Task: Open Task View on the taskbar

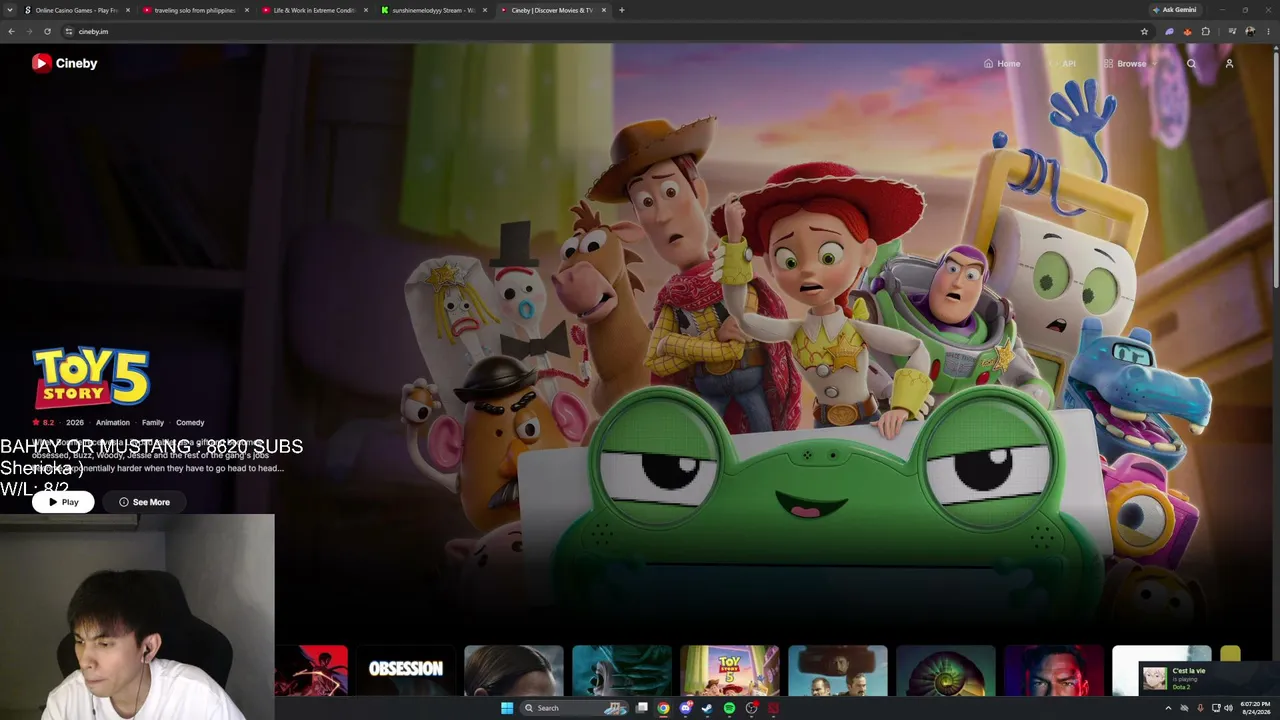Action: tap(641, 708)
